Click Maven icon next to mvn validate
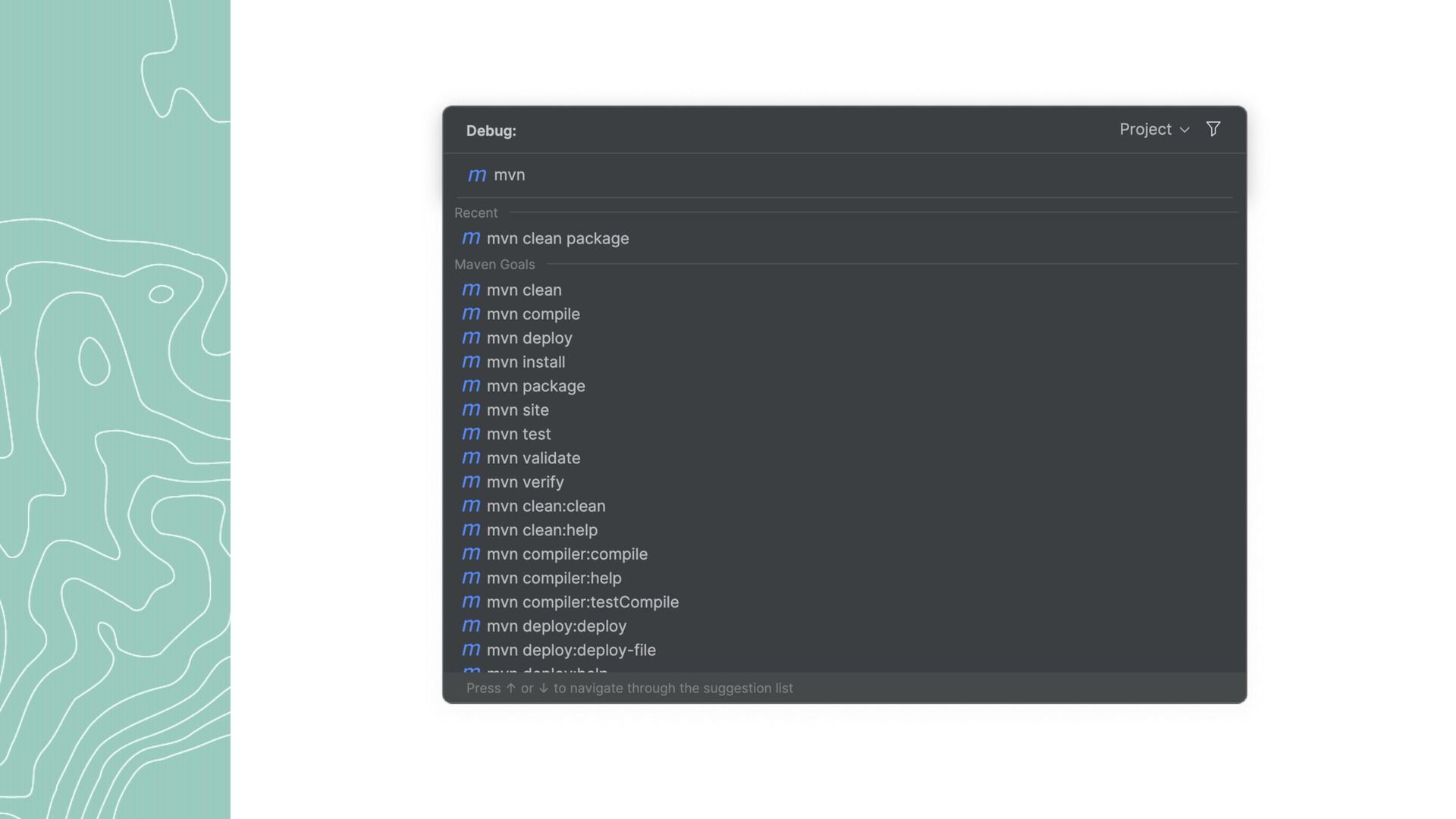The width and height of the screenshot is (1456, 819). [471, 458]
